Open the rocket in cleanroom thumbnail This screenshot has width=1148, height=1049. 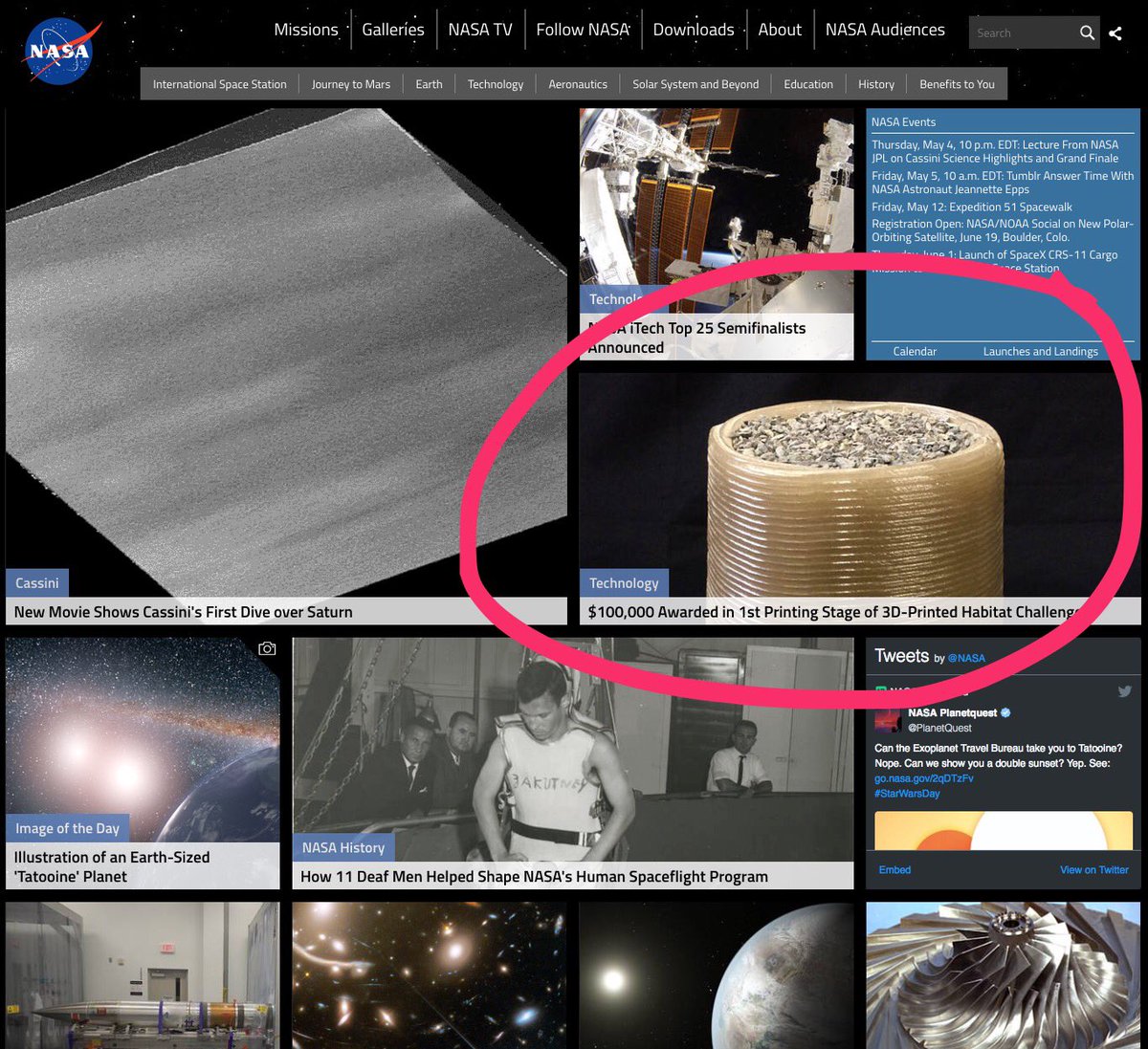pyautogui.click(x=143, y=975)
